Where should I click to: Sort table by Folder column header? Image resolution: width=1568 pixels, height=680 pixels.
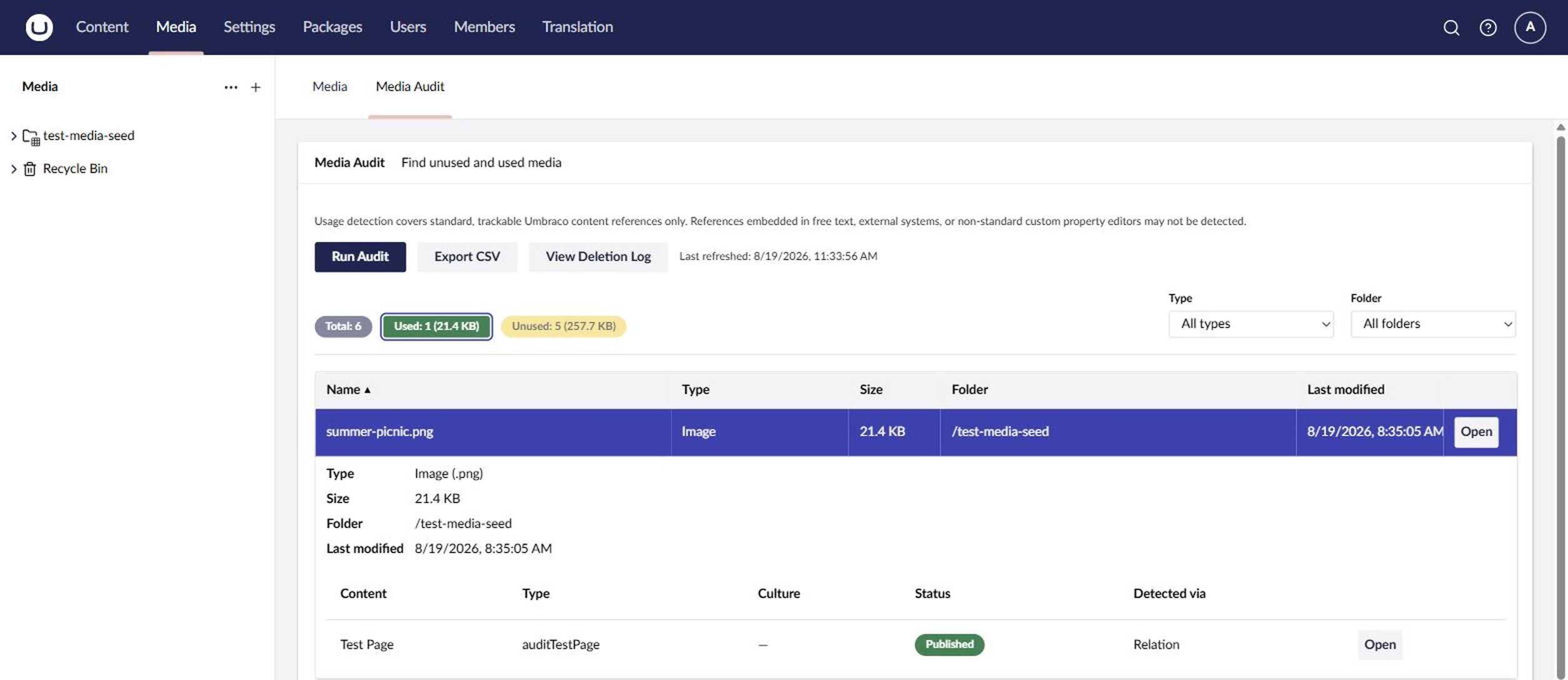pyautogui.click(x=969, y=389)
